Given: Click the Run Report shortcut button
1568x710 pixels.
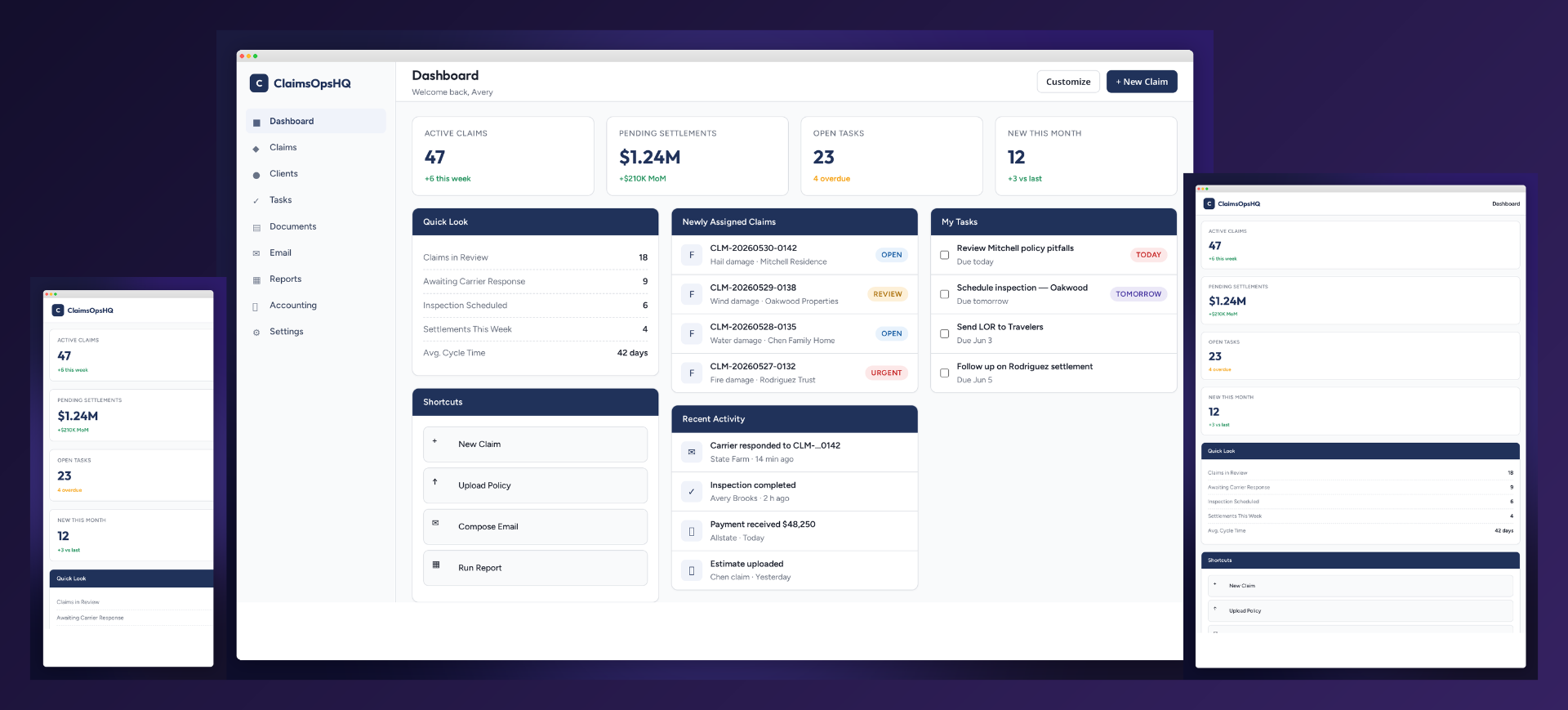Looking at the screenshot, I should [x=535, y=568].
